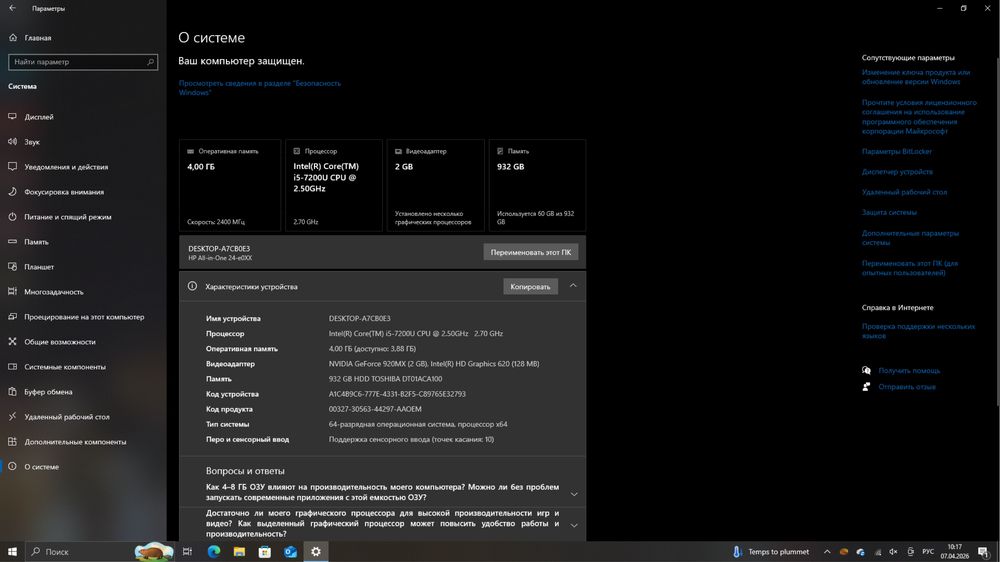
Task: Click the search magnifier icon in settings
Action: tap(151, 62)
